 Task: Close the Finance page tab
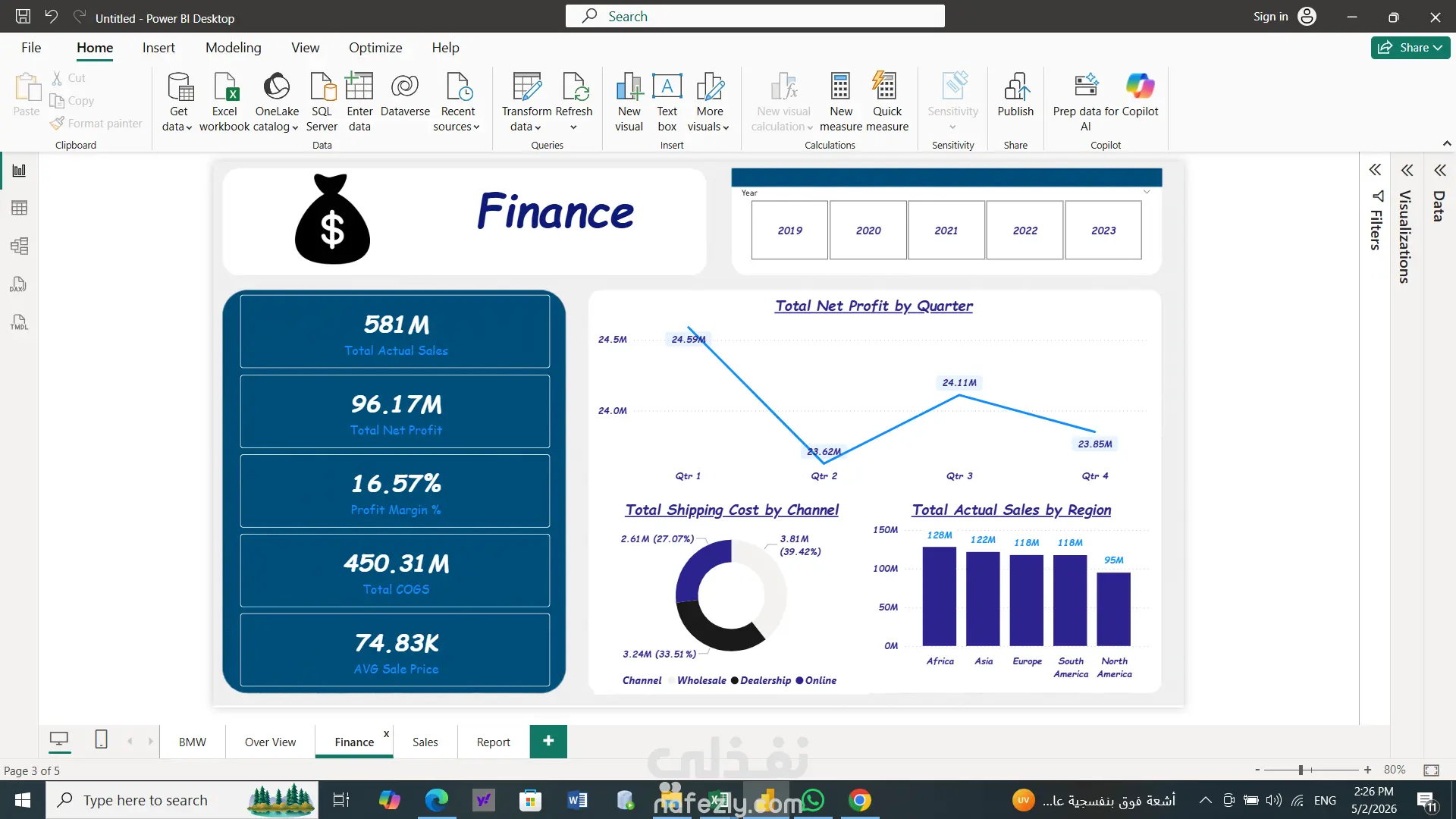(x=386, y=733)
